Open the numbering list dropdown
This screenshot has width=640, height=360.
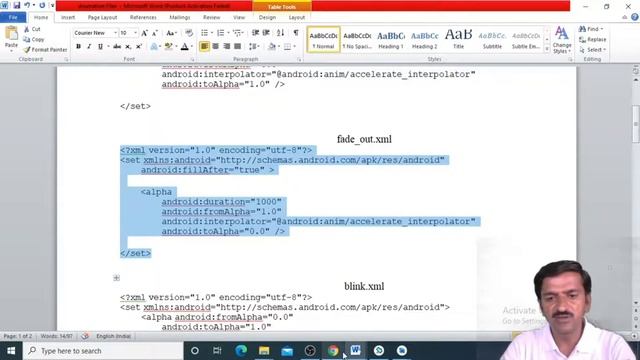(x=228, y=33)
